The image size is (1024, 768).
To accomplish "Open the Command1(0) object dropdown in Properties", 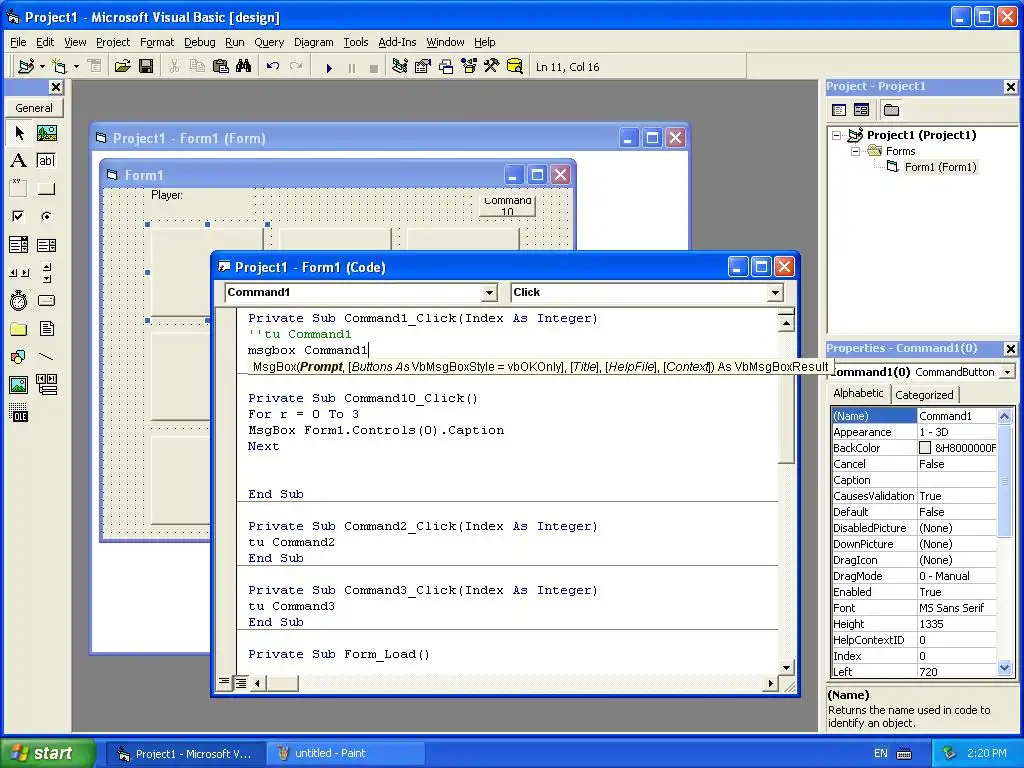I will (x=1007, y=372).
